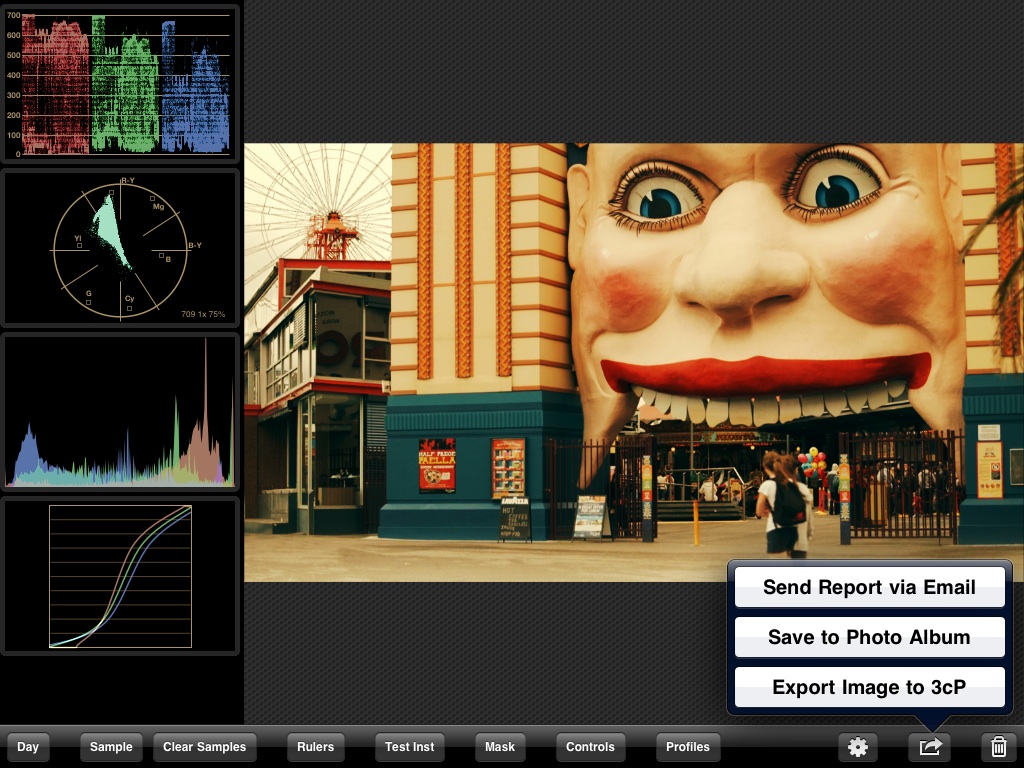Open the Profiles button
This screenshot has height=768, width=1024.
tap(688, 746)
